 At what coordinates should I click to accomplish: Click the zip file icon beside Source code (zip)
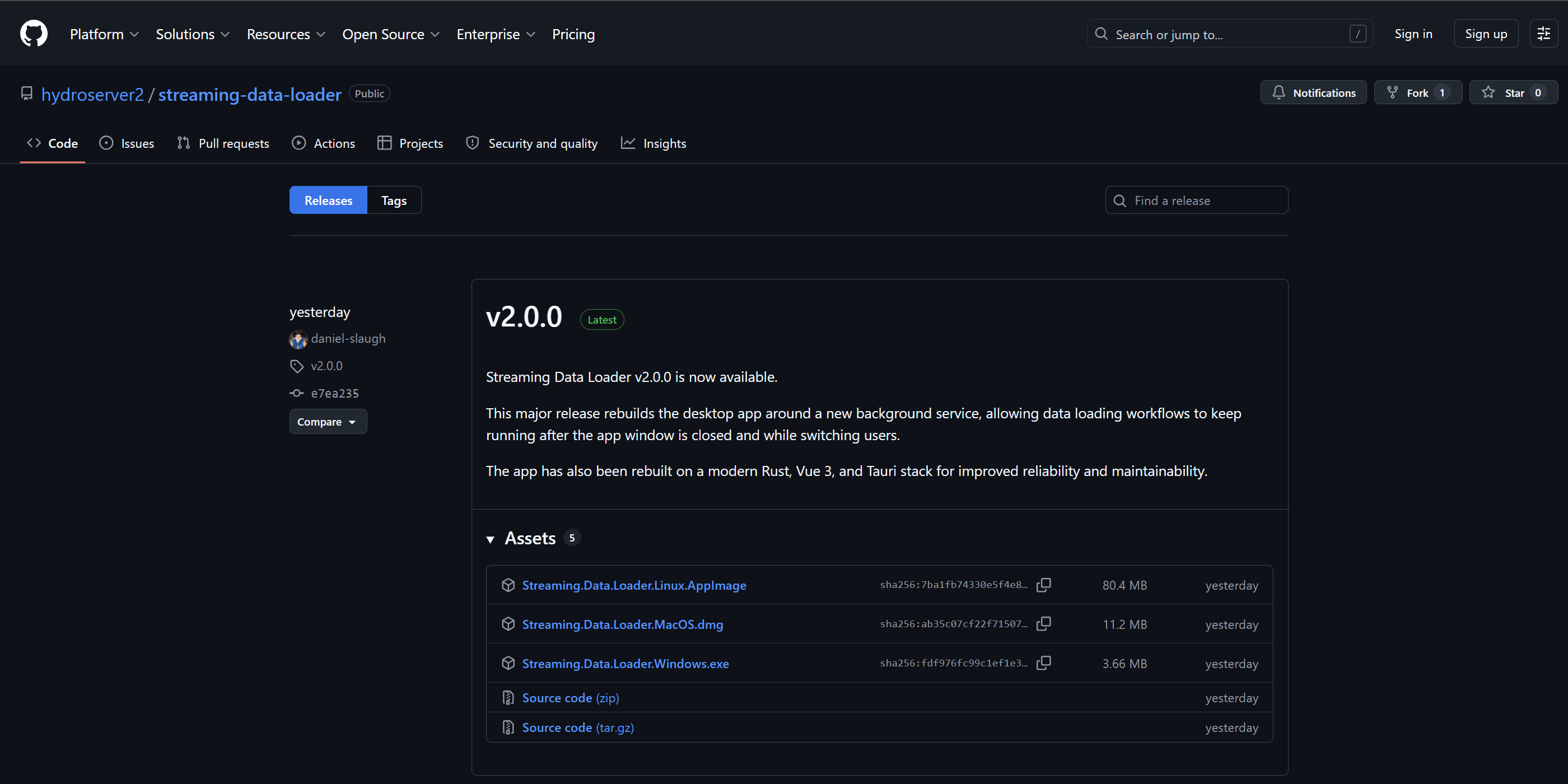tap(508, 698)
